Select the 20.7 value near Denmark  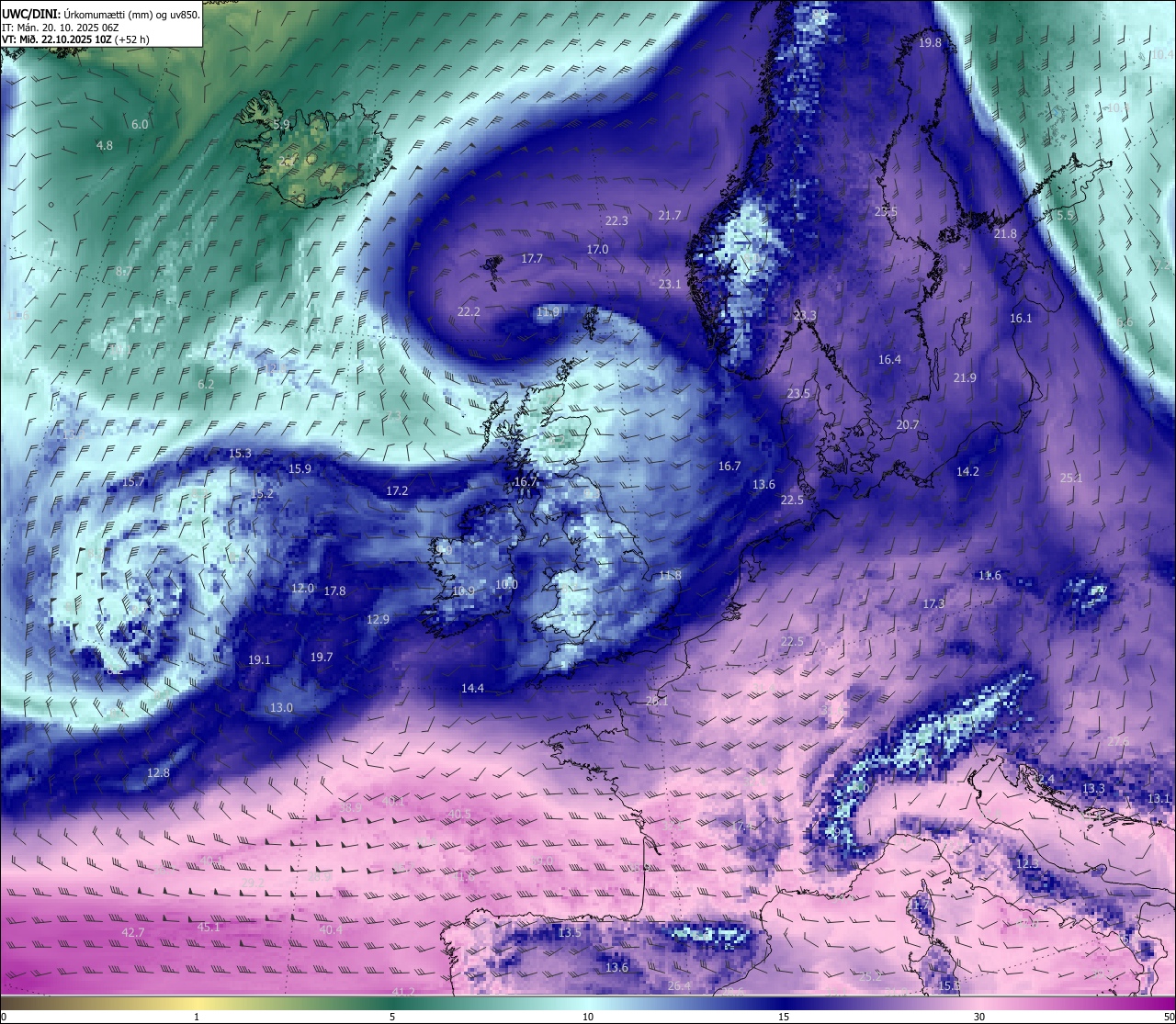[x=907, y=424]
